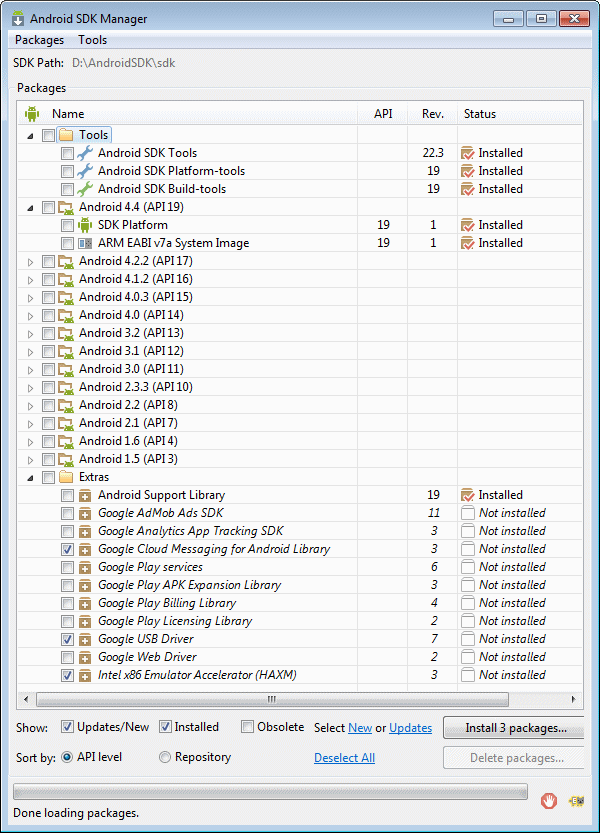Click the package icon beside Google Analytics App Tracking SDK

point(85,532)
